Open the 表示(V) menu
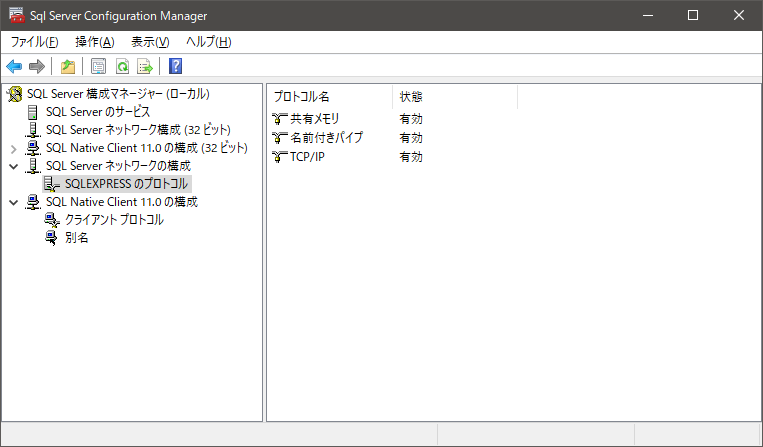This screenshot has width=763, height=447. (x=150, y=42)
